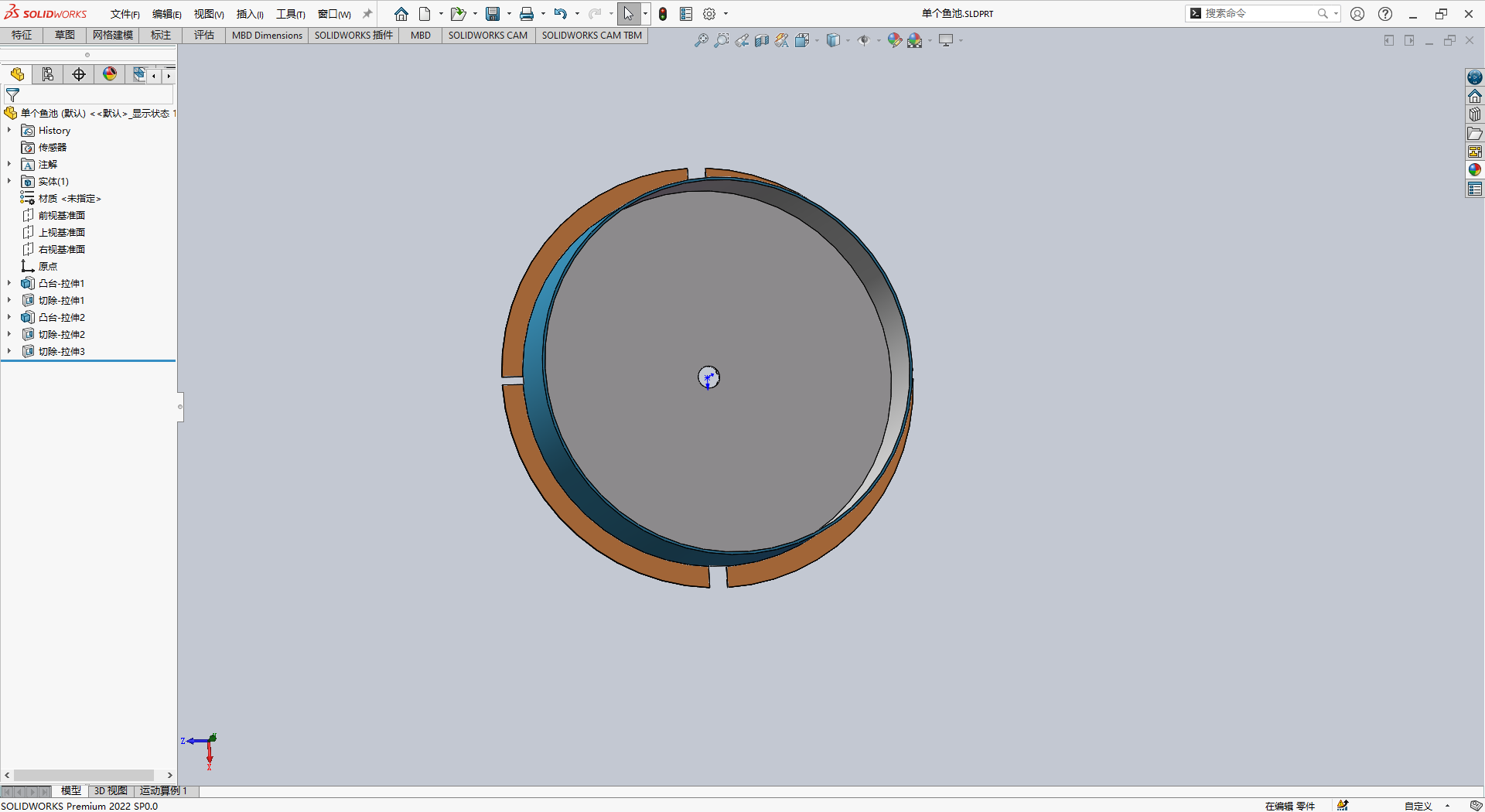Switch to the 草图 ribbon tab
1485x812 pixels.
tap(65, 35)
